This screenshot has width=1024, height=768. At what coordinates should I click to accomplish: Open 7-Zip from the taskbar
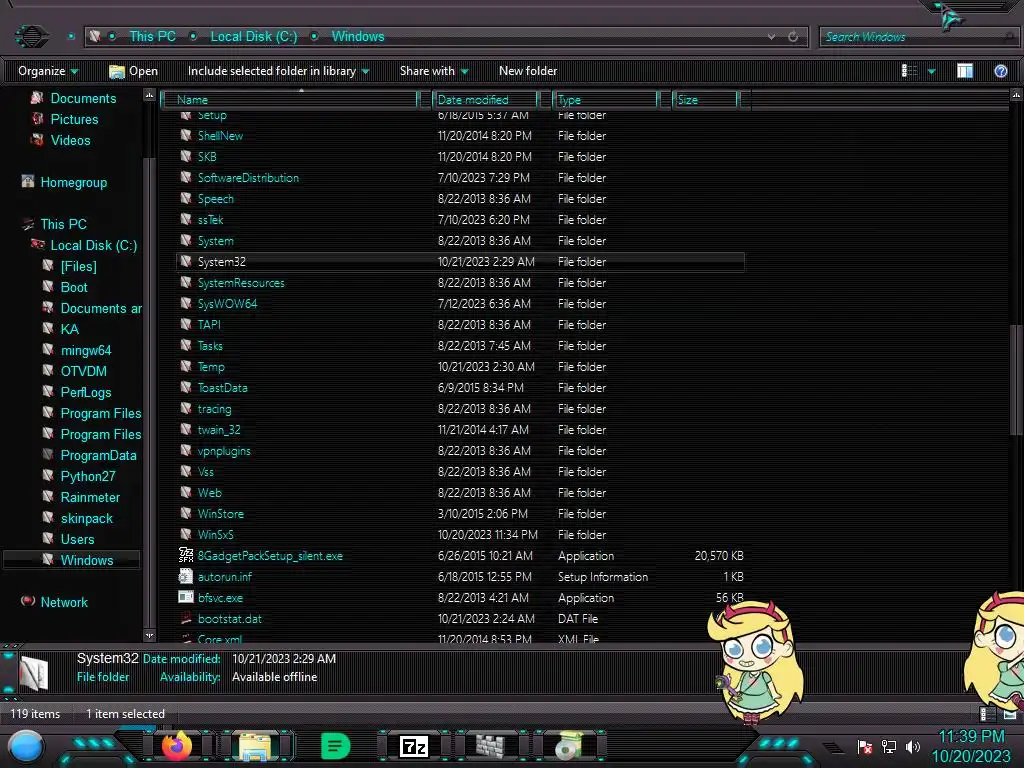tap(413, 746)
